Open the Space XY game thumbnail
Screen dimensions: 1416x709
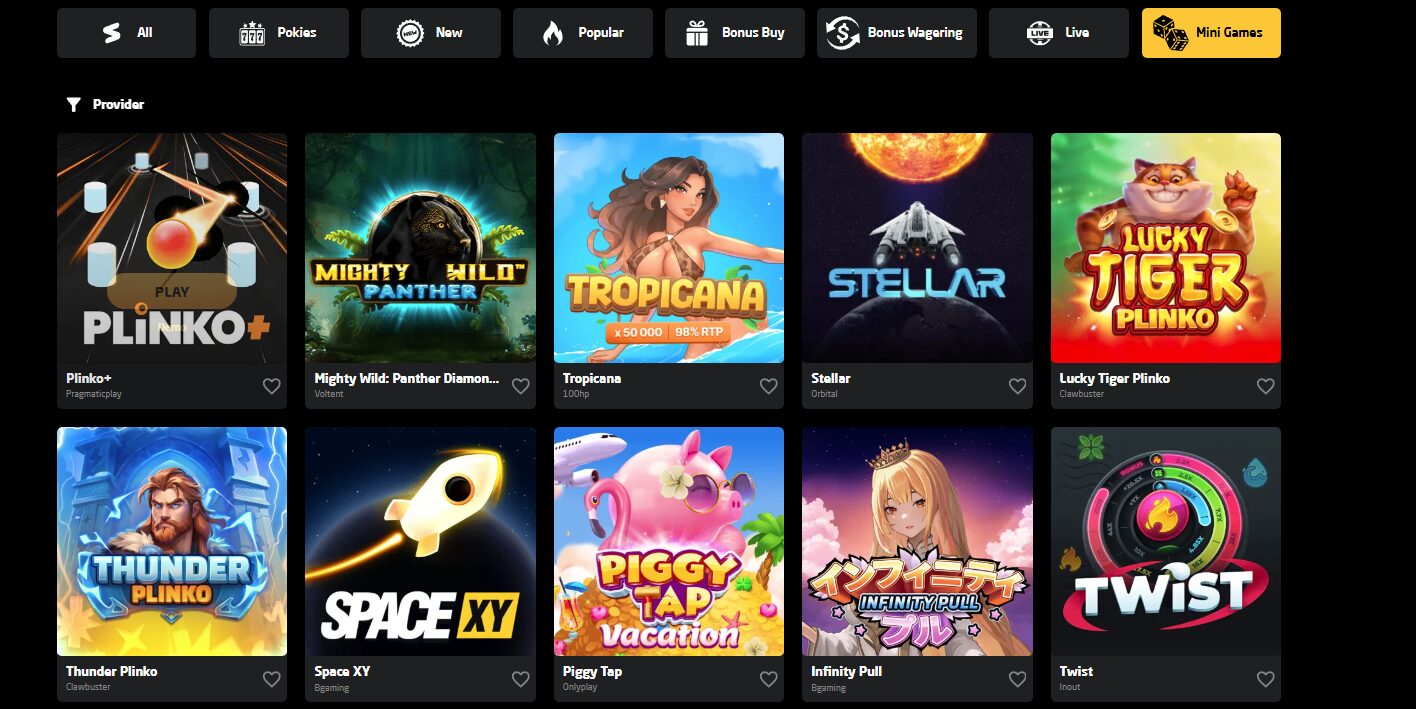[420, 541]
